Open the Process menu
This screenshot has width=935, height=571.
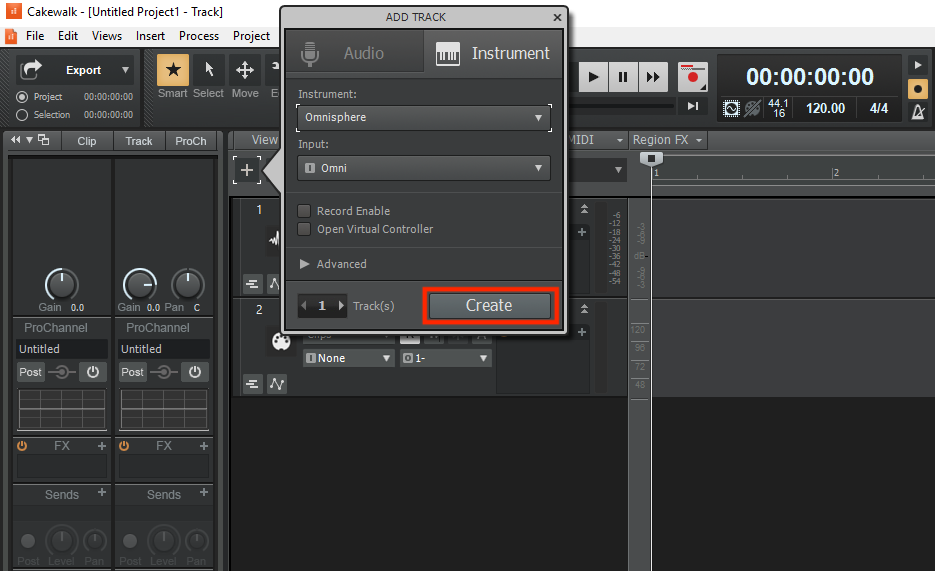click(199, 36)
